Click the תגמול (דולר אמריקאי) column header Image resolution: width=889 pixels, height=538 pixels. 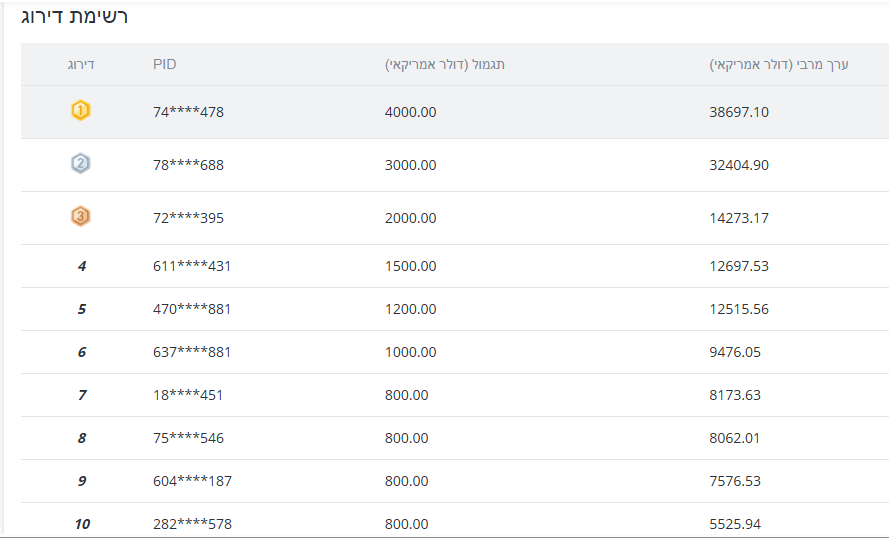pos(445,65)
